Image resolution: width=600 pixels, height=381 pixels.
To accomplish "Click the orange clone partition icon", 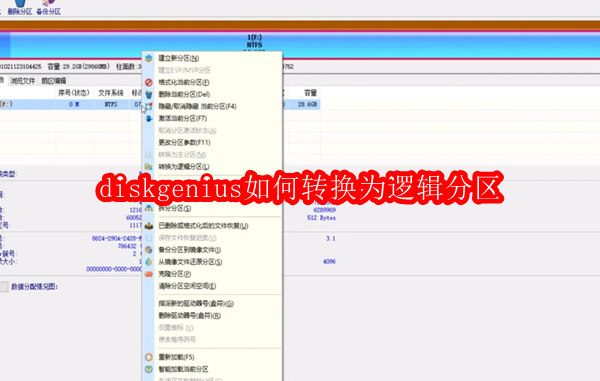I will click(x=149, y=274).
